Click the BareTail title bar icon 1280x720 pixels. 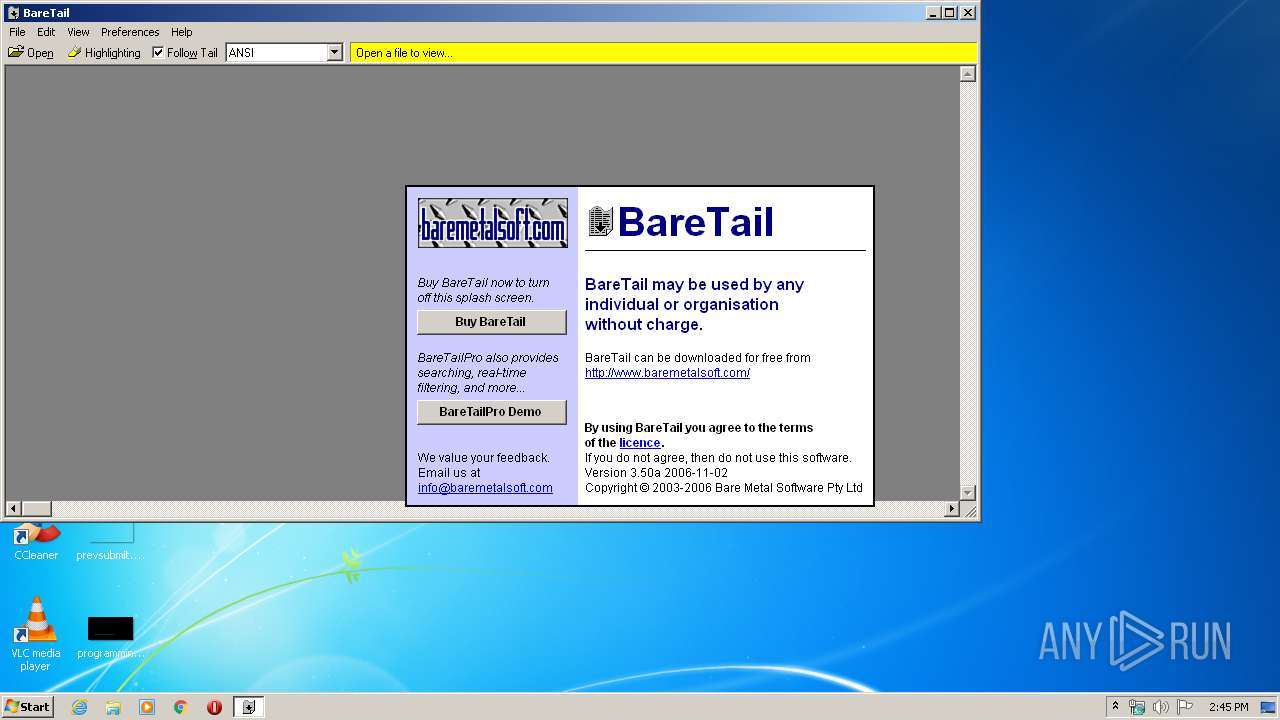tap(13, 13)
